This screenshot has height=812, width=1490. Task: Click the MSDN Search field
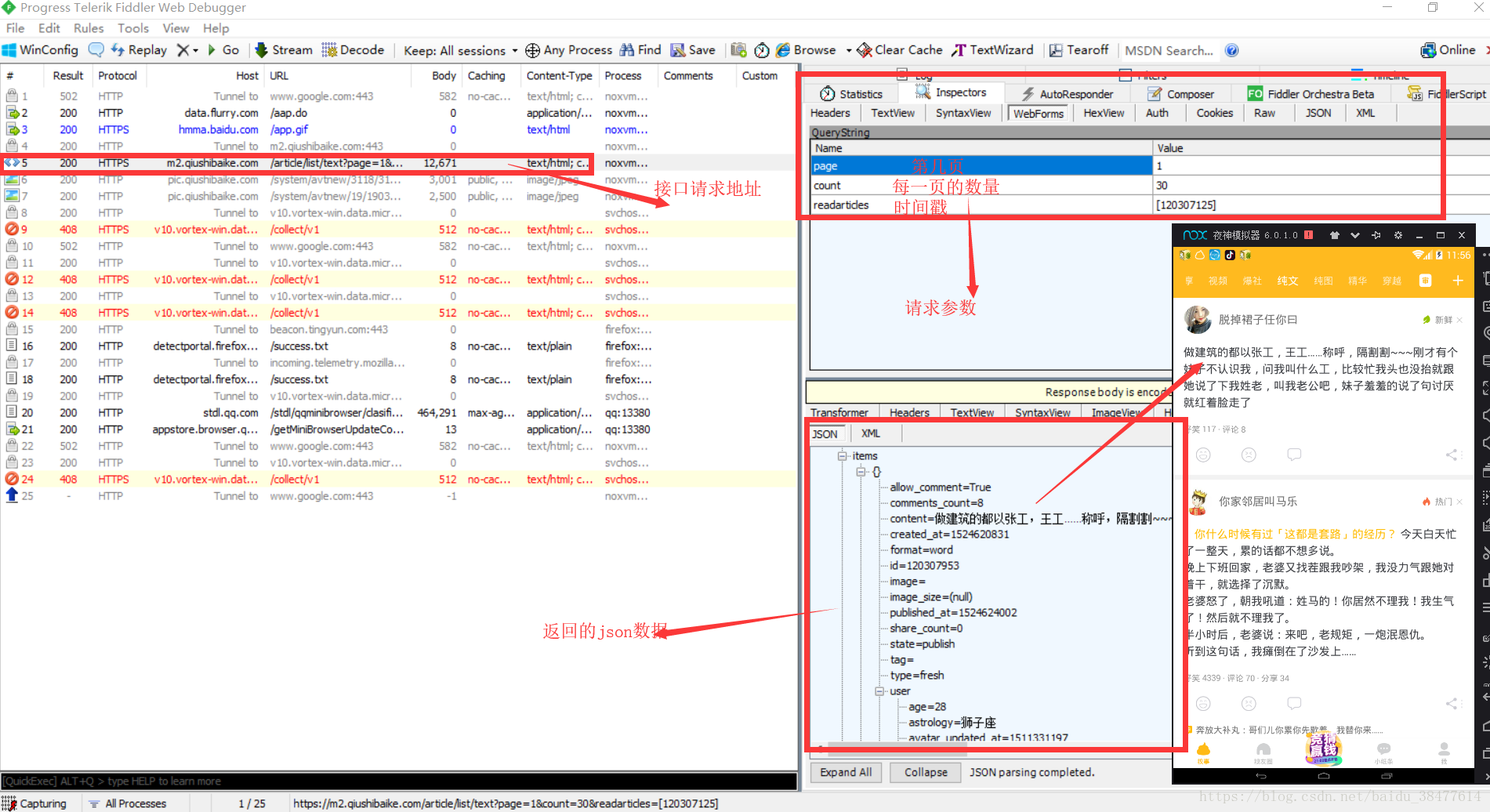[x=1169, y=51]
